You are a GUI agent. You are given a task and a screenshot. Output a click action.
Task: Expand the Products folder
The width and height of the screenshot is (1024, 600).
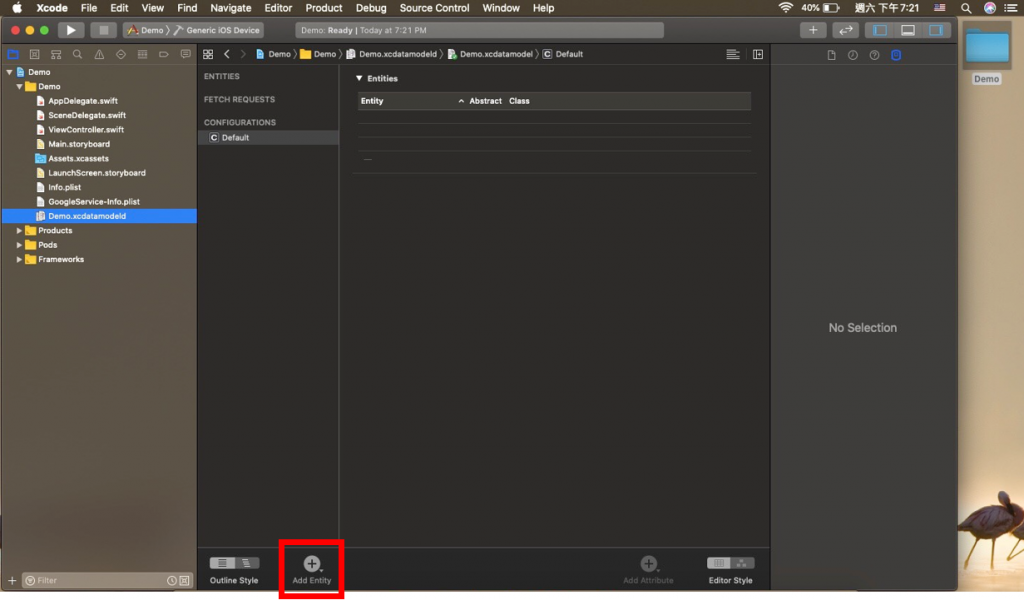(19, 230)
